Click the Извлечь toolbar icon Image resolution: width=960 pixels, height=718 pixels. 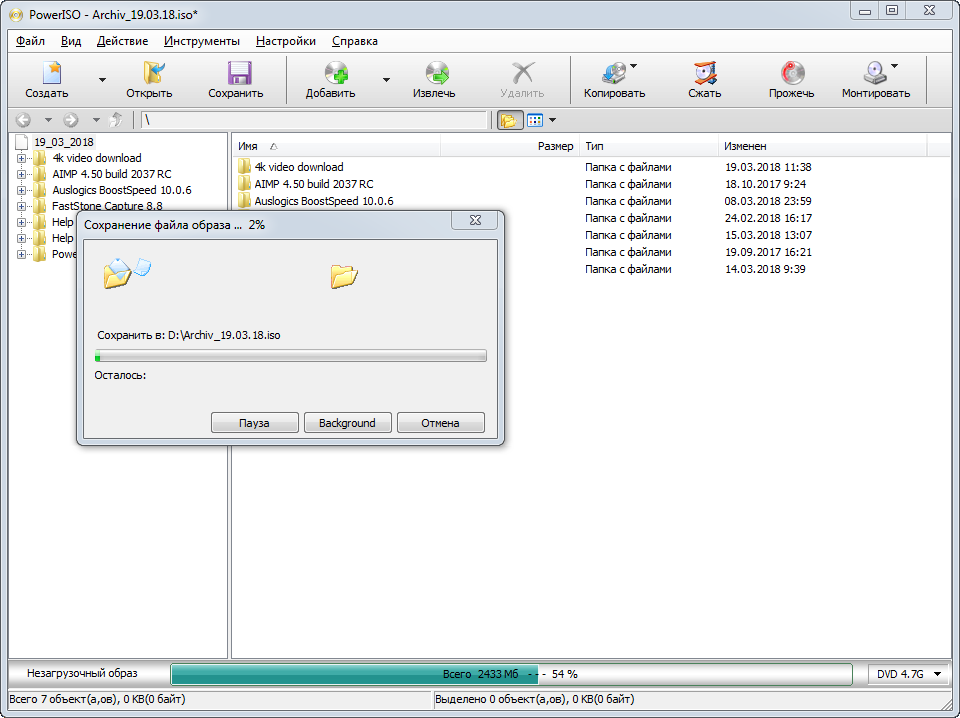coord(437,73)
